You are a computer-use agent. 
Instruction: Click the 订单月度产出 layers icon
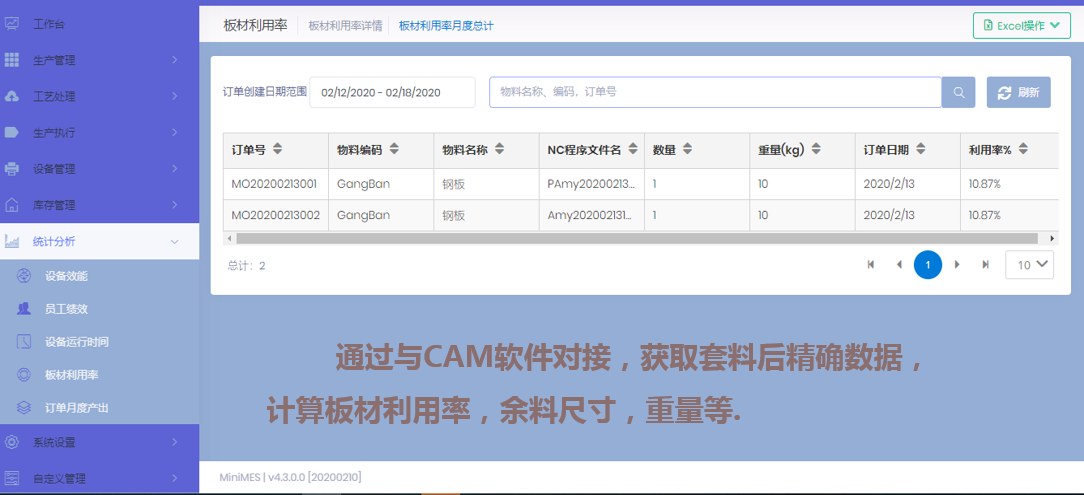point(24,408)
